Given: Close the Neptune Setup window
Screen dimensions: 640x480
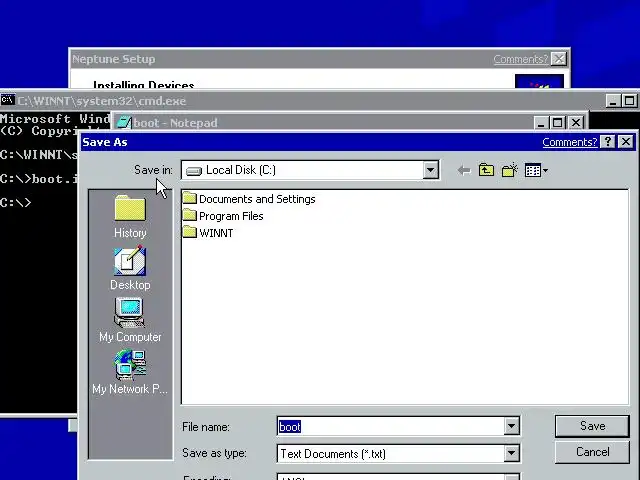Looking at the screenshot, I should [x=558, y=59].
